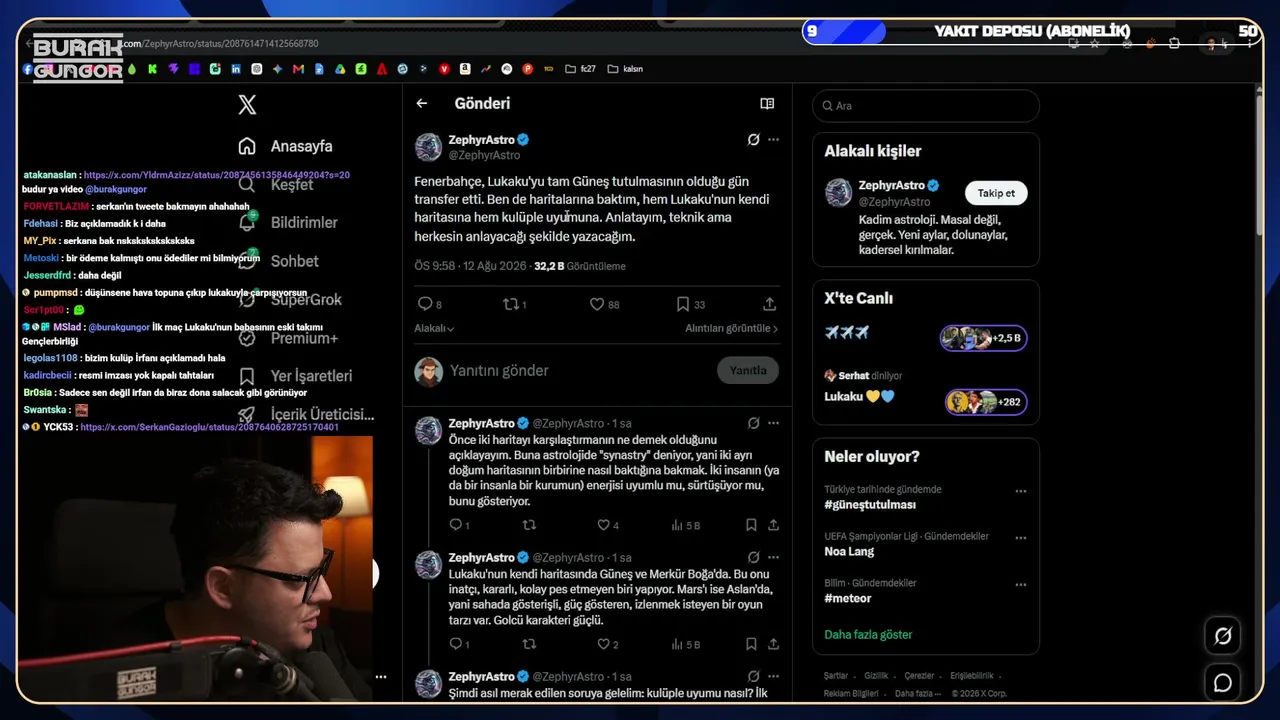Open the floating messages button
Viewport: 1280px width, 720px height.
[1223, 683]
